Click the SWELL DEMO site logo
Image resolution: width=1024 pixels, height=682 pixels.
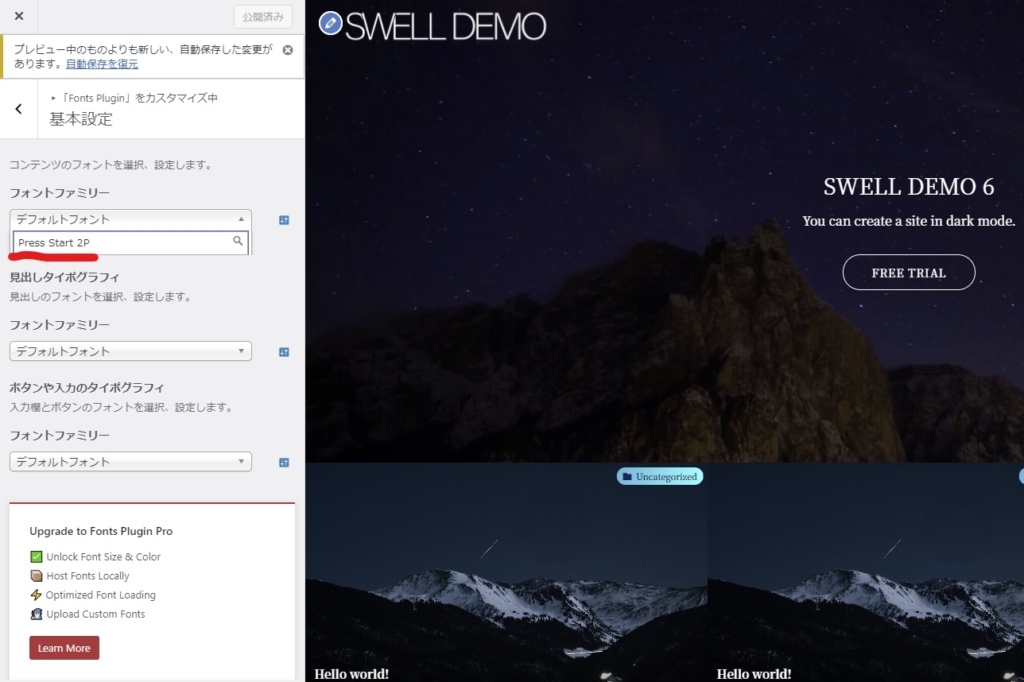(445, 26)
